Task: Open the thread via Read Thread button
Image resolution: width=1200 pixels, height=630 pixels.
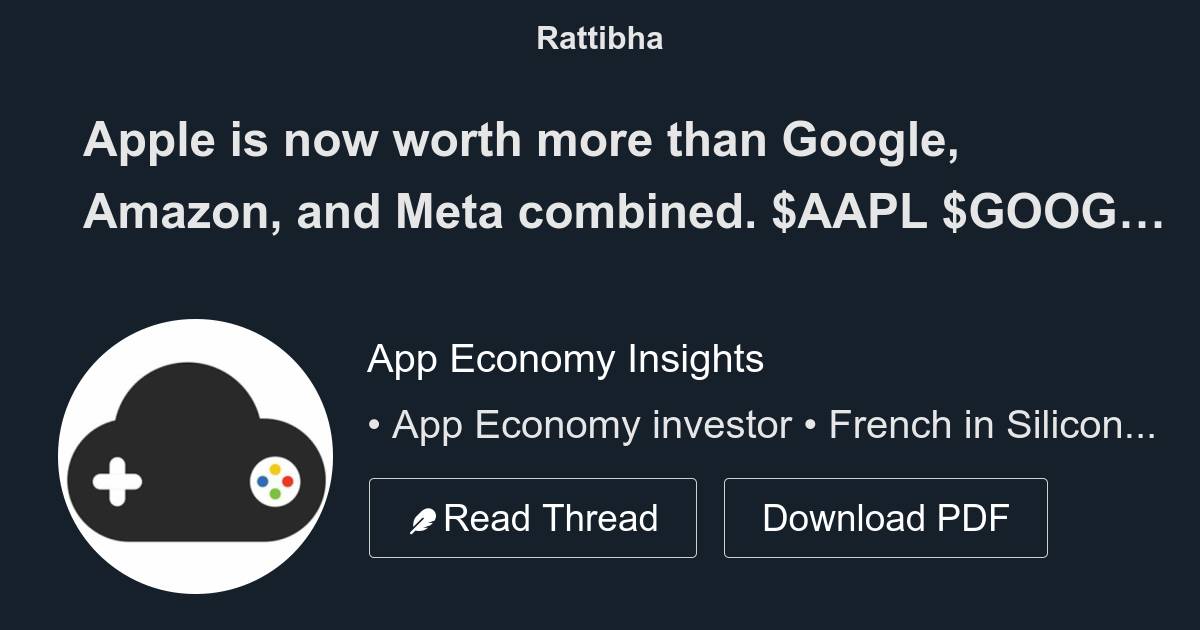Action: [x=533, y=517]
